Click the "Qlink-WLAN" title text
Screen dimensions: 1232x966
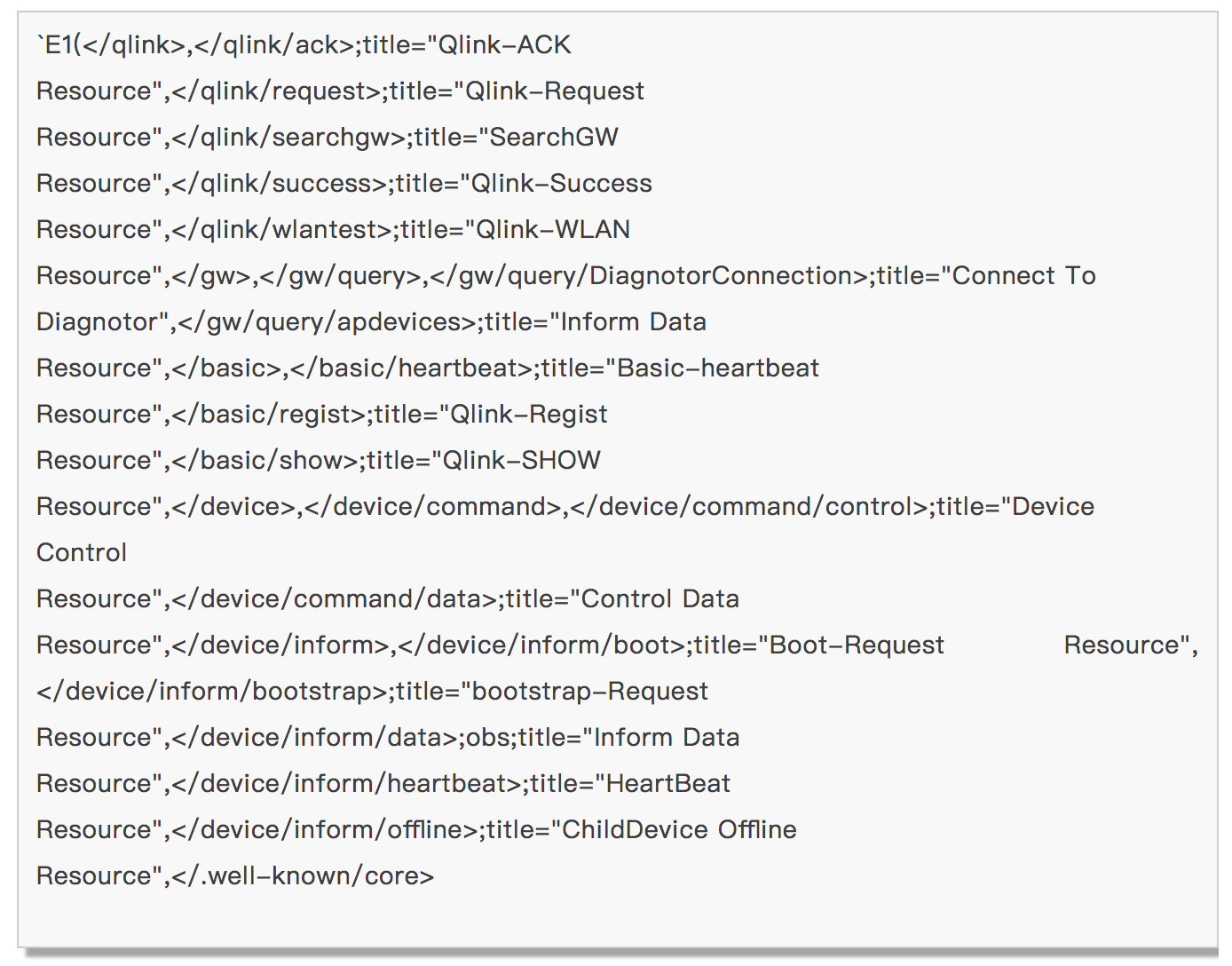(x=553, y=229)
